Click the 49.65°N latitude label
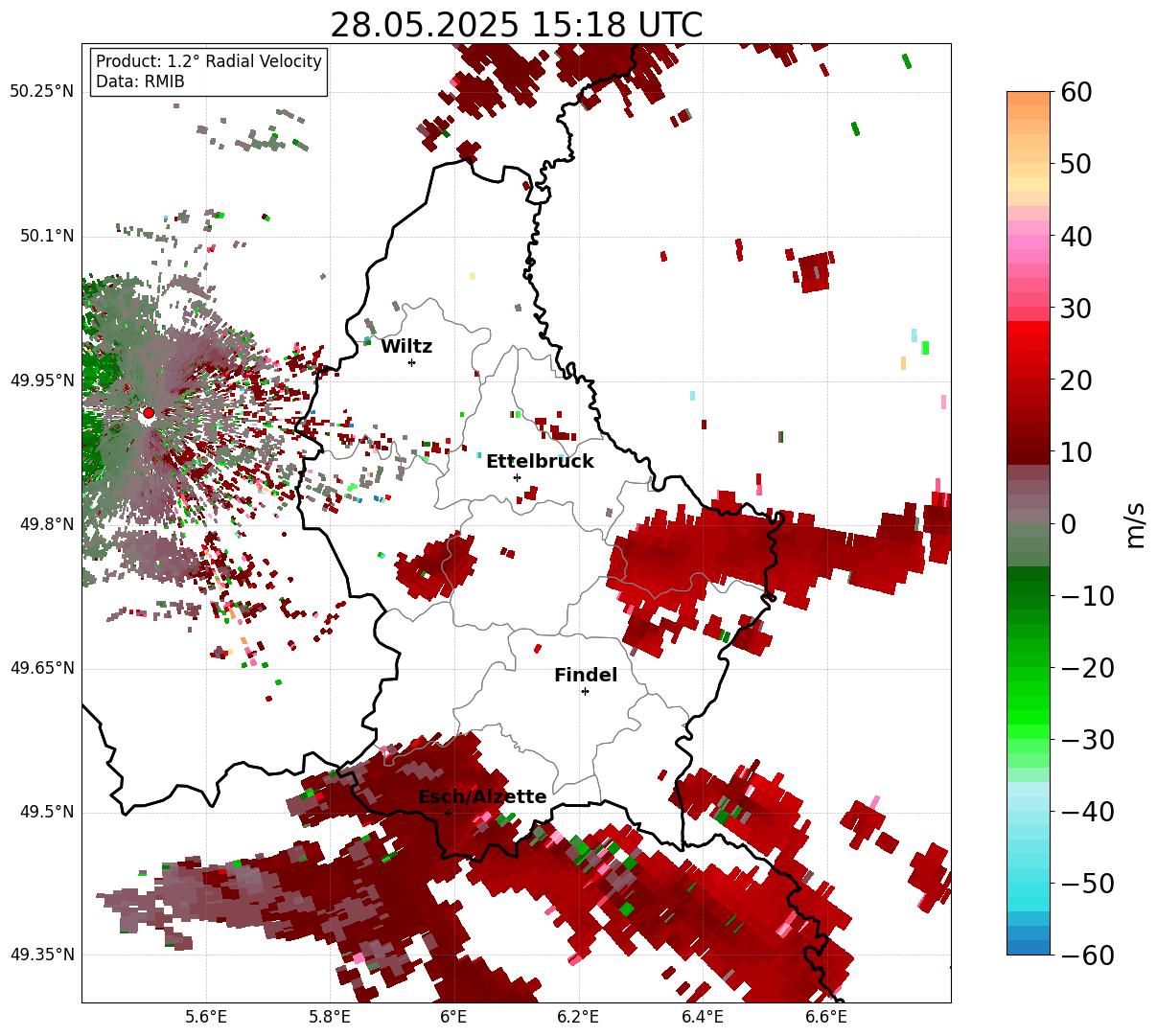Image resolution: width=1157 pixels, height=1036 pixels. click(x=42, y=668)
